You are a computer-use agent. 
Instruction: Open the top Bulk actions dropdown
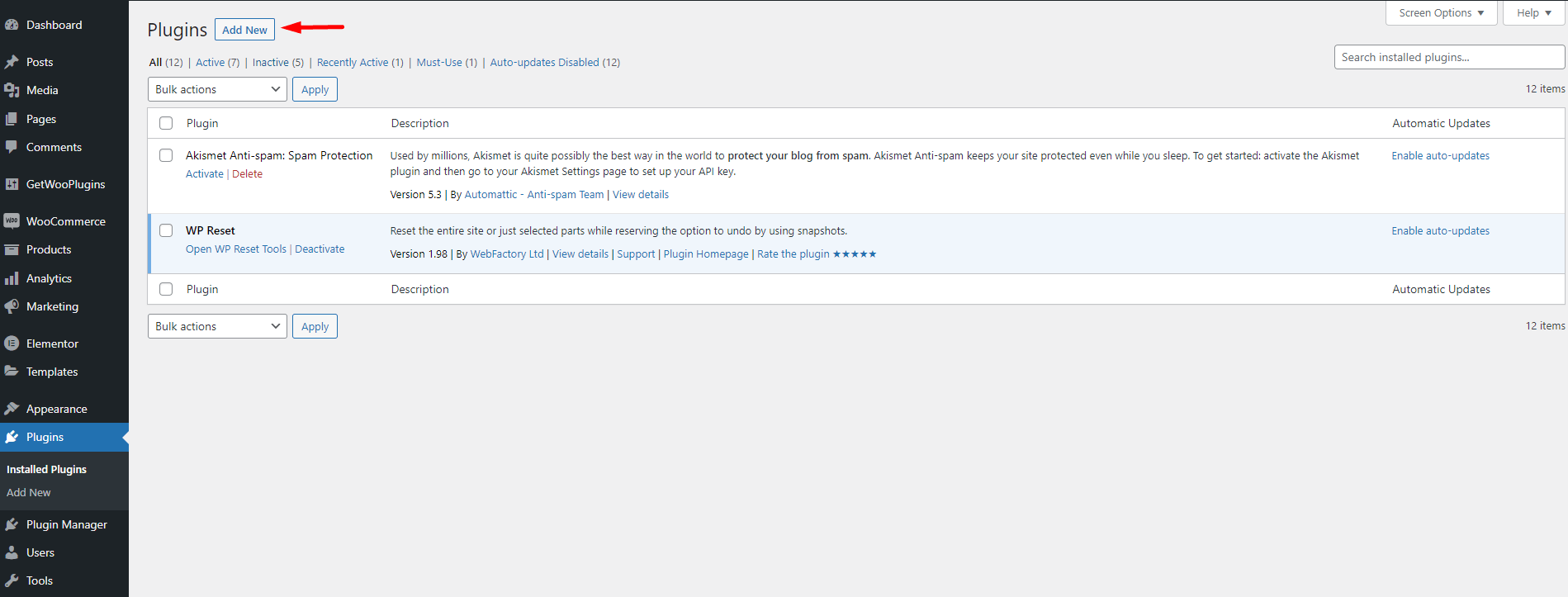pyautogui.click(x=217, y=89)
